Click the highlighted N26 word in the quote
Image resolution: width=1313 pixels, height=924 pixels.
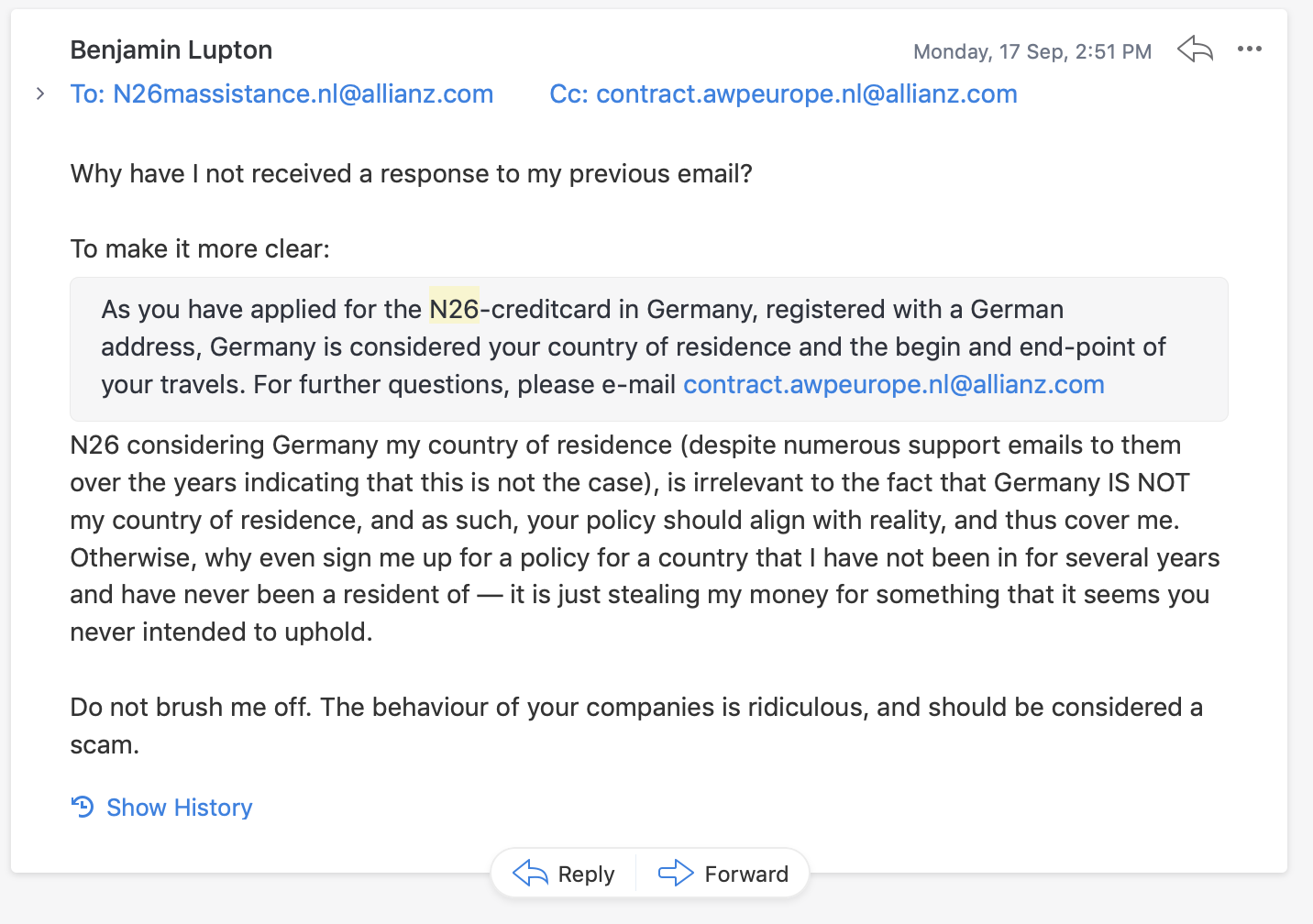(454, 309)
